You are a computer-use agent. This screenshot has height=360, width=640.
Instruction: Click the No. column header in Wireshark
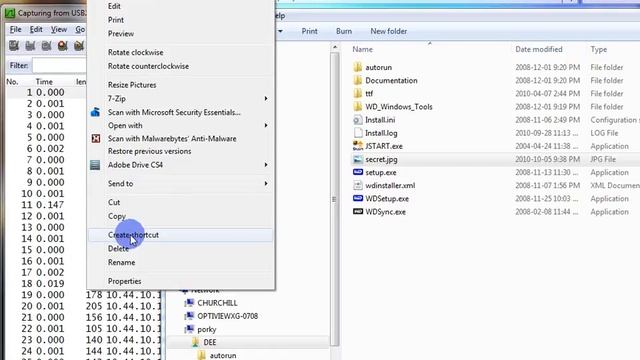click(12, 82)
